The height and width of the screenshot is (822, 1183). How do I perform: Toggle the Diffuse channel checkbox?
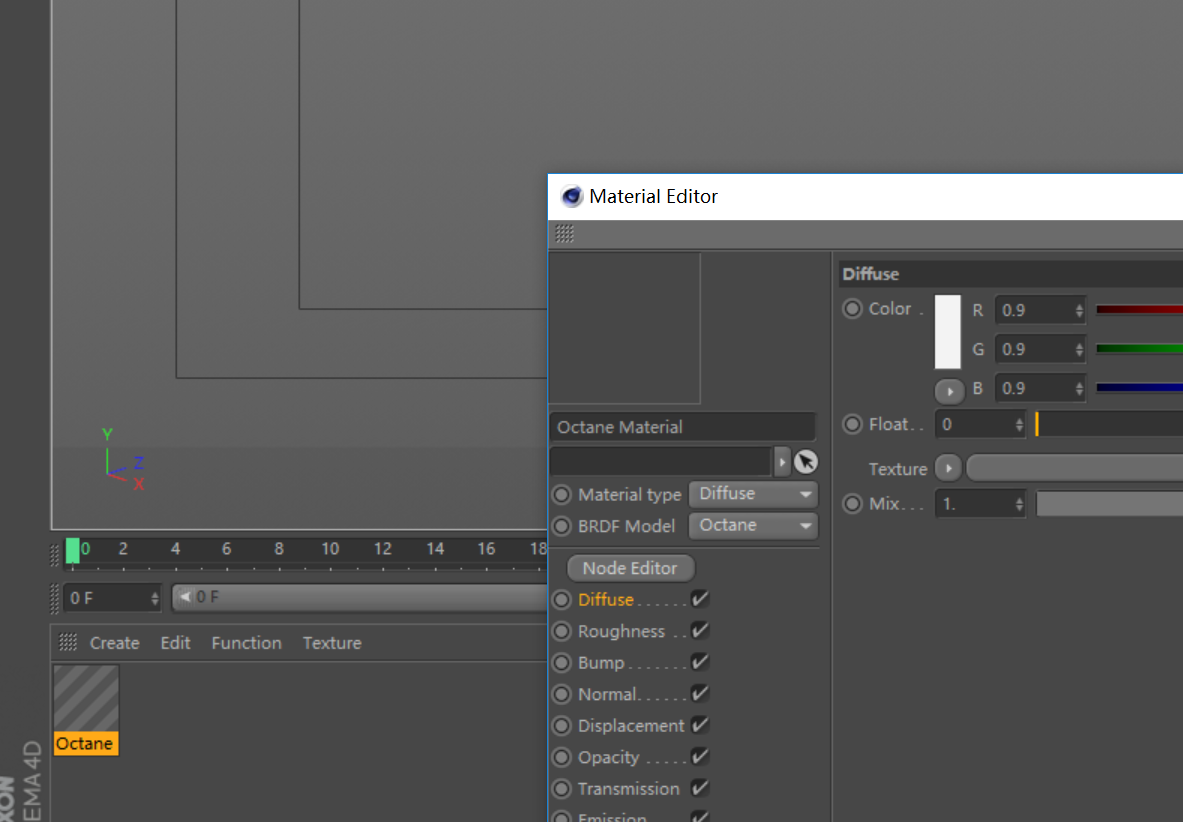click(700, 599)
